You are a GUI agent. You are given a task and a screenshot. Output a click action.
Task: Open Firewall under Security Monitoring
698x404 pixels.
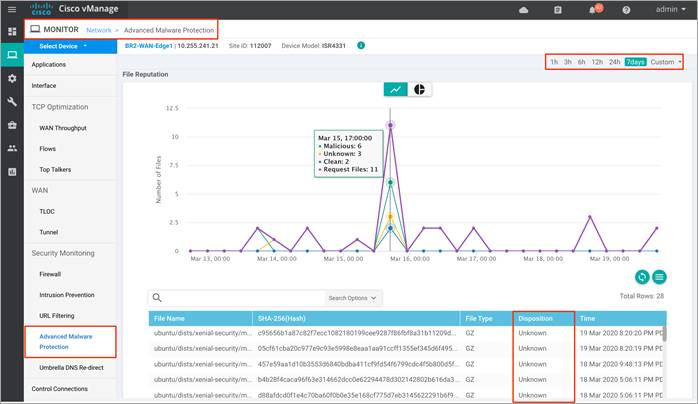[x=50, y=274]
